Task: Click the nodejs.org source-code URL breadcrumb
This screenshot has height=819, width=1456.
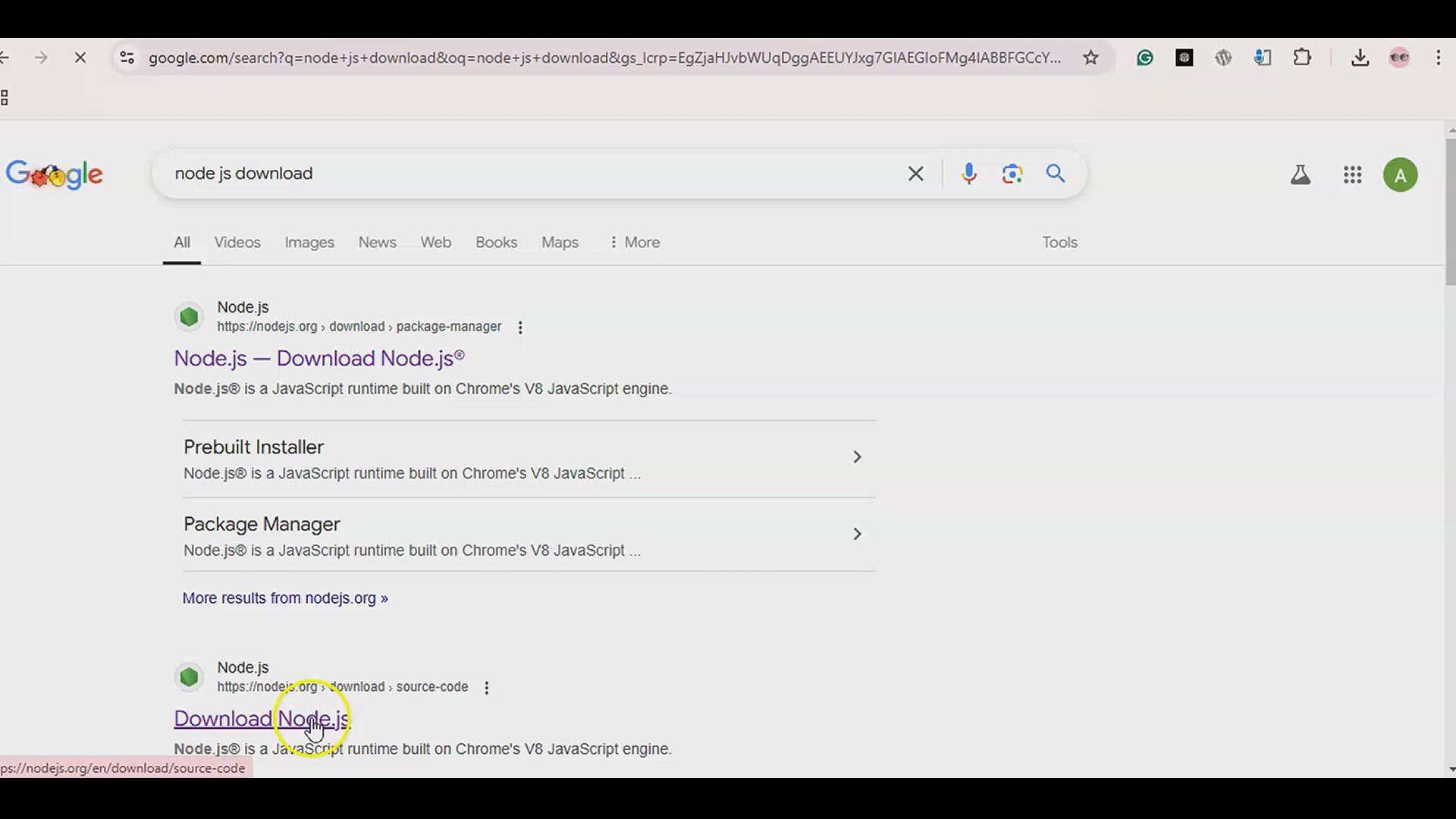Action: pos(343,687)
